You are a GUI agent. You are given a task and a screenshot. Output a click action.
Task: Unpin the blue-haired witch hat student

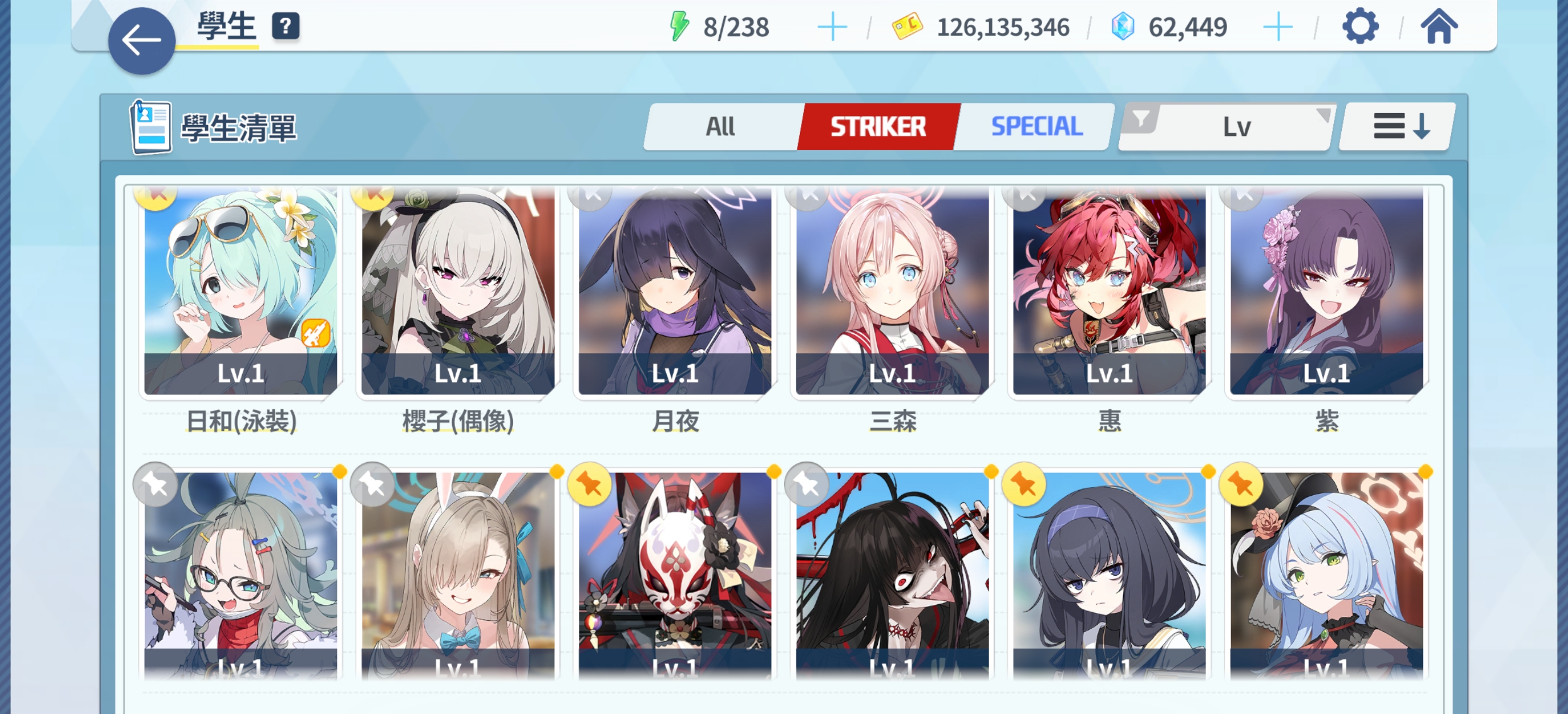click(1241, 485)
